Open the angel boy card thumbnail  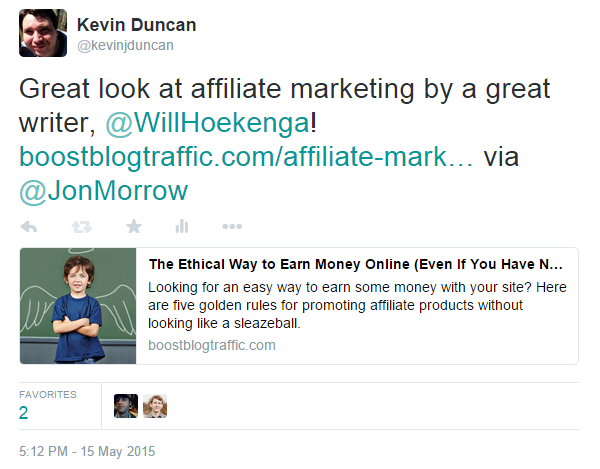pyautogui.click(x=78, y=306)
